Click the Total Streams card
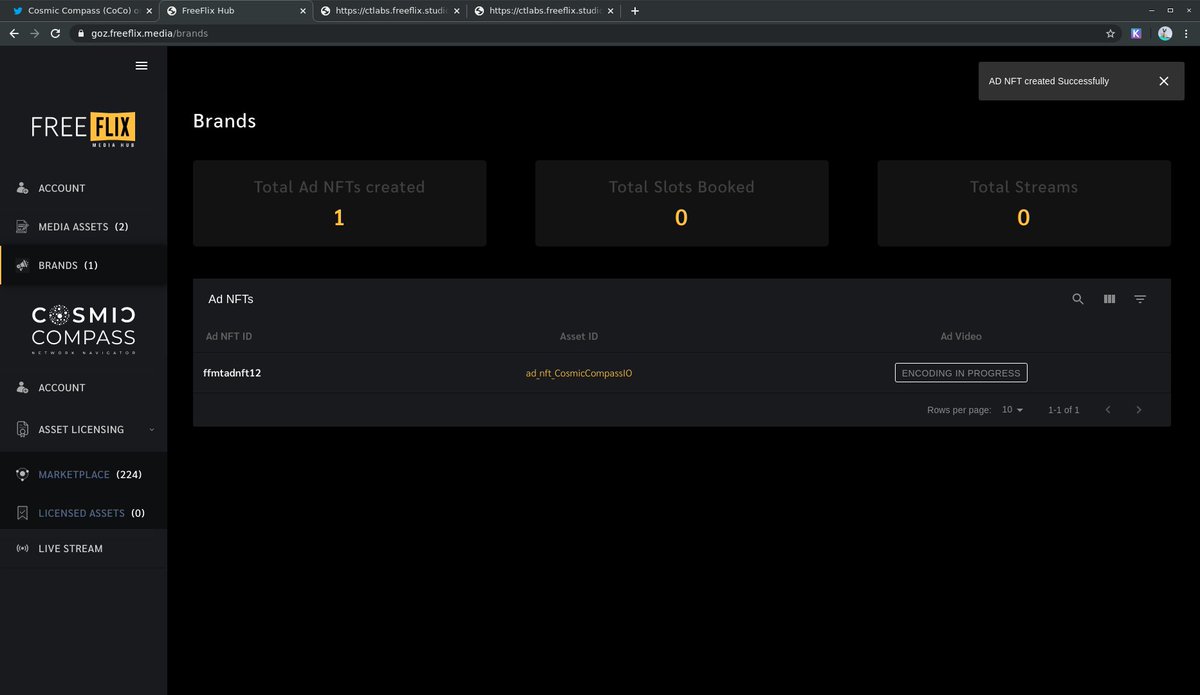The height and width of the screenshot is (695, 1200). tap(1024, 203)
